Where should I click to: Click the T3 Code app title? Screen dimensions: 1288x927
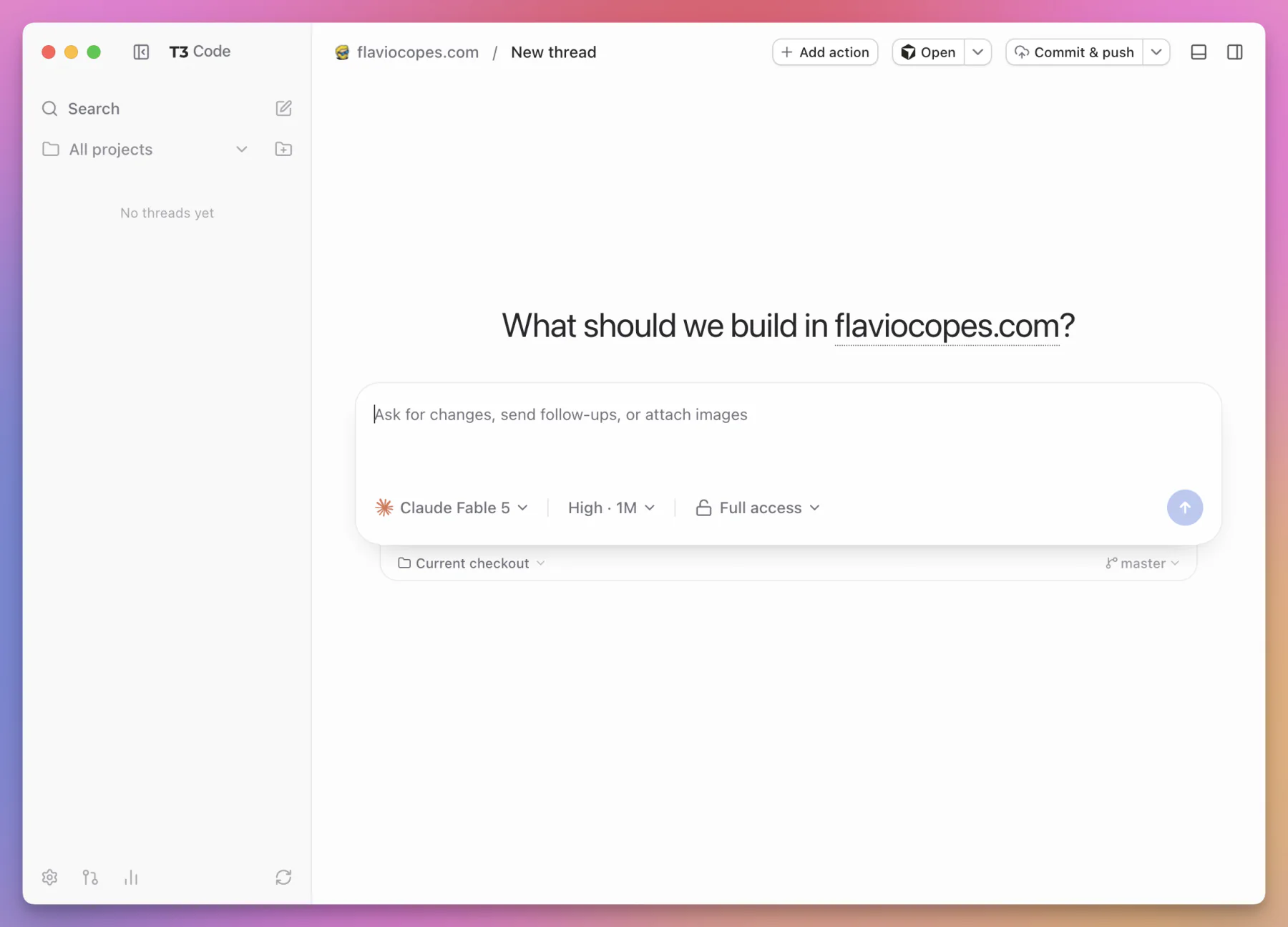point(200,52)
